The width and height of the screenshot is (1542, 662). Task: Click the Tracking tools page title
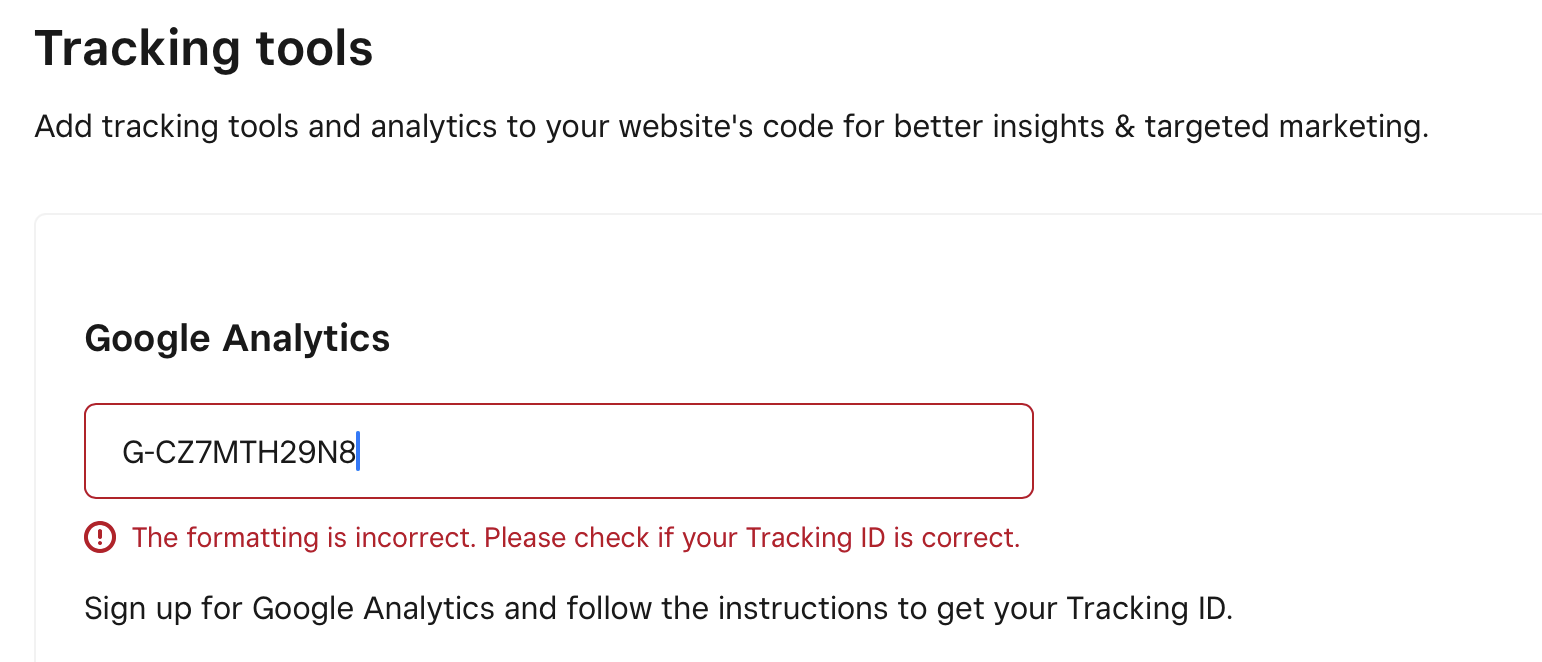(x=204, y=47)
